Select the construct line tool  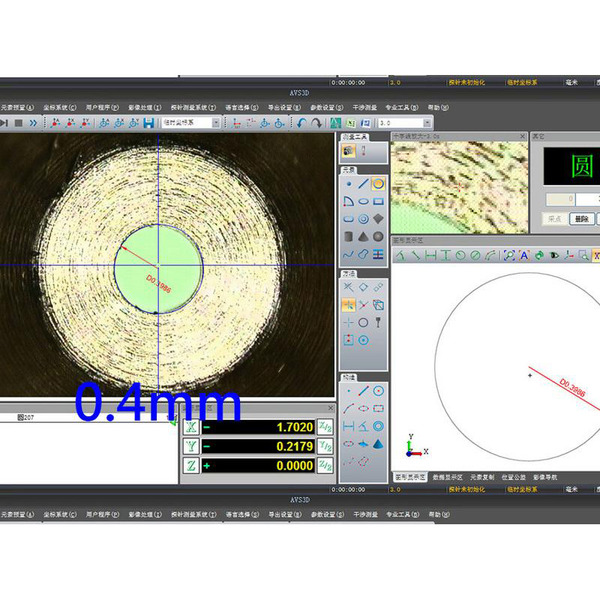point(363,391)
